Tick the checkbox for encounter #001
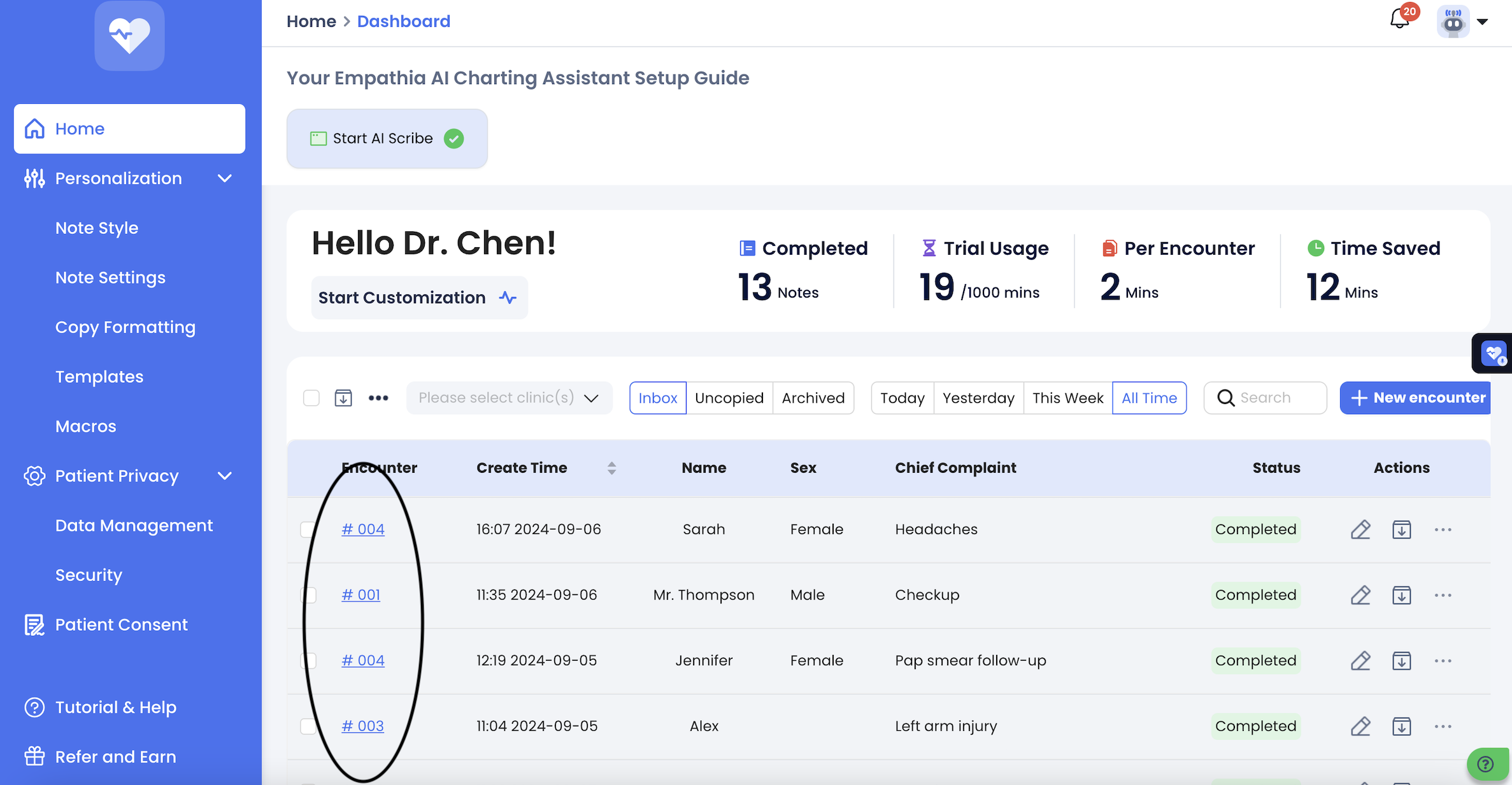This screenshot has width=1512, height=785. pyautogui.click(x=309, y=595)
